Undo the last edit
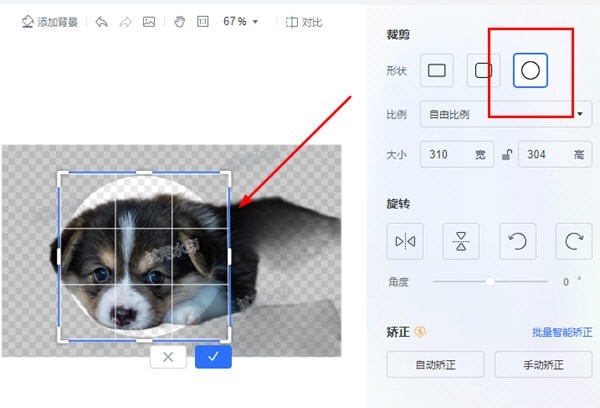 [101, 22]
